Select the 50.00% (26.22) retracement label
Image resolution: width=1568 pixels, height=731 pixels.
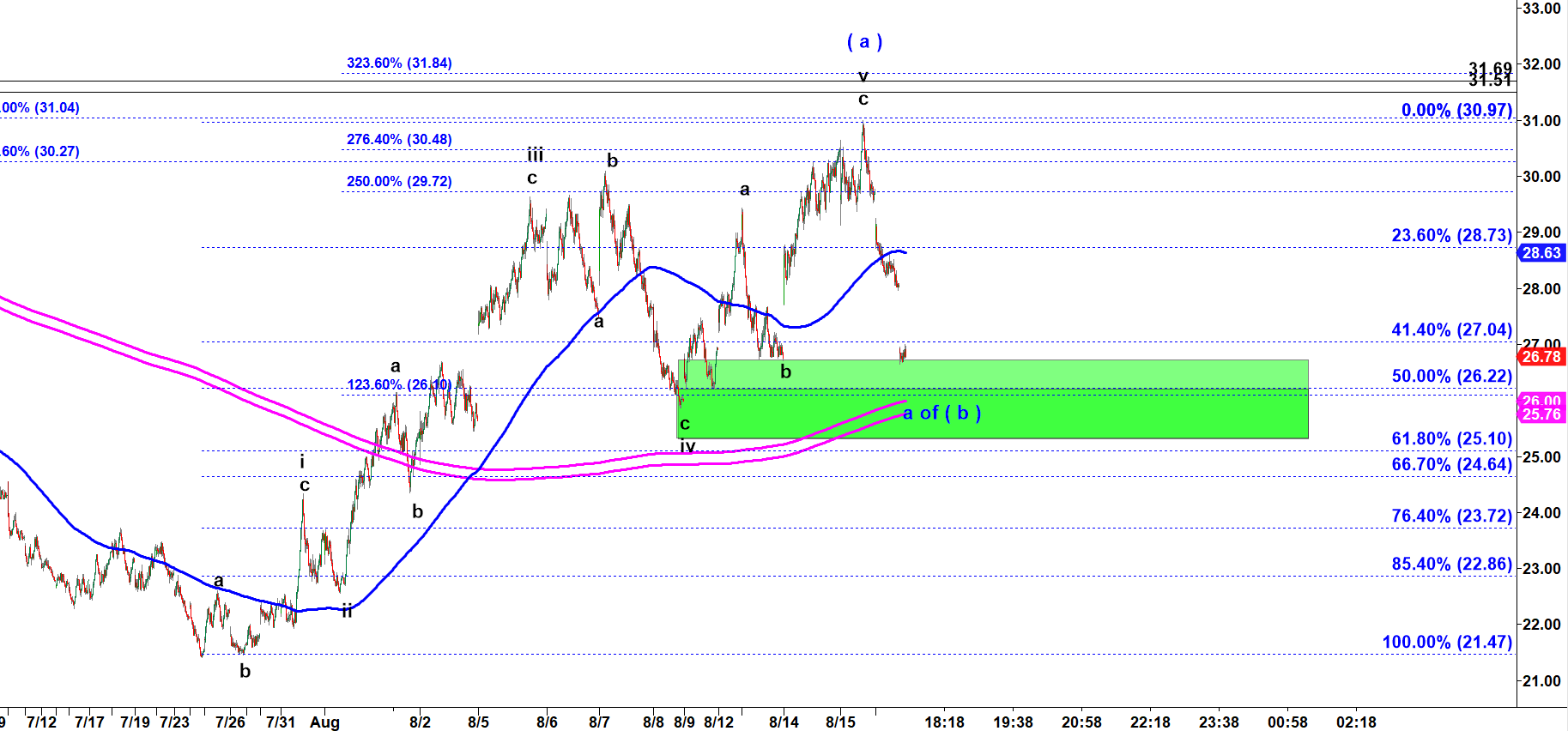click(1451, 376)
